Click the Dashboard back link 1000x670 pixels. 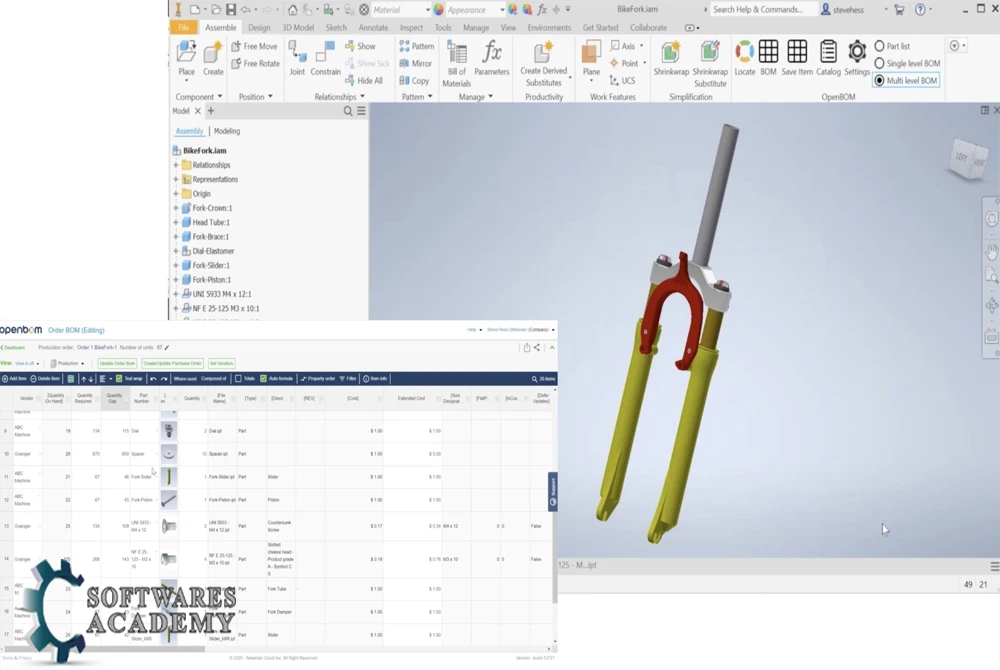click(13, 347)
